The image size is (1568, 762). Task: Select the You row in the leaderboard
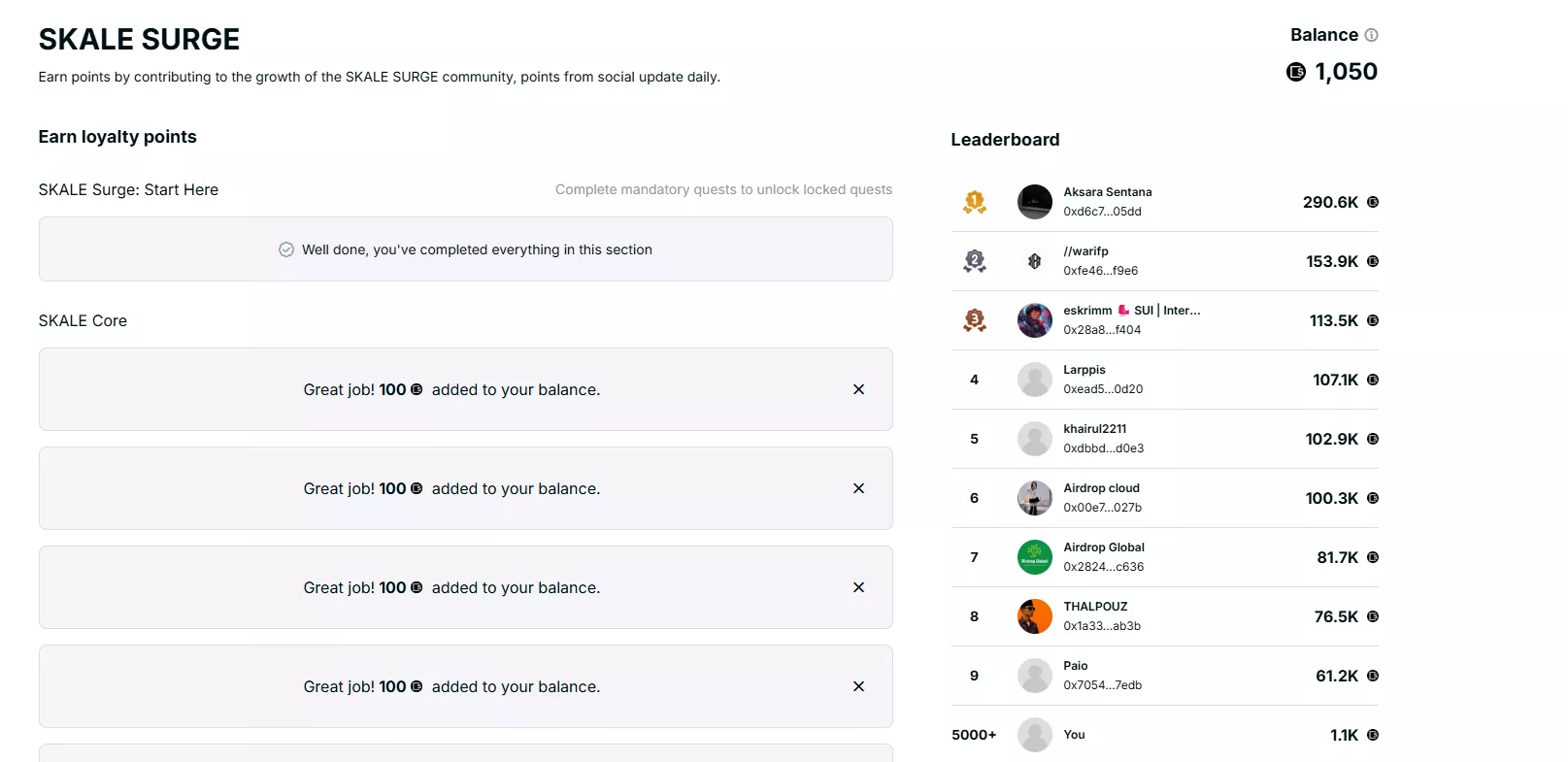[x=1164, y=735]
